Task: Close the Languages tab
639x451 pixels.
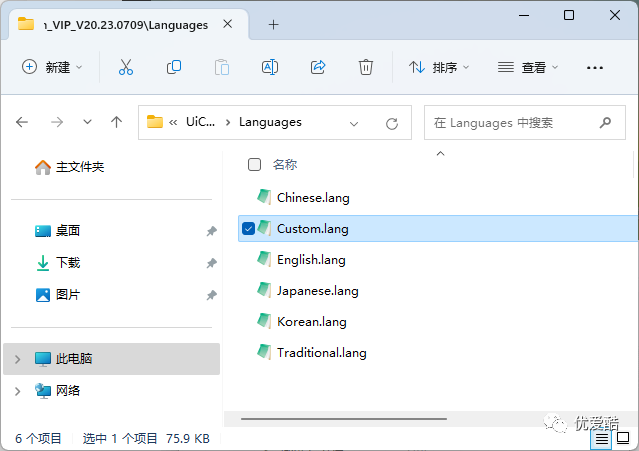Action: pos(228,24)
